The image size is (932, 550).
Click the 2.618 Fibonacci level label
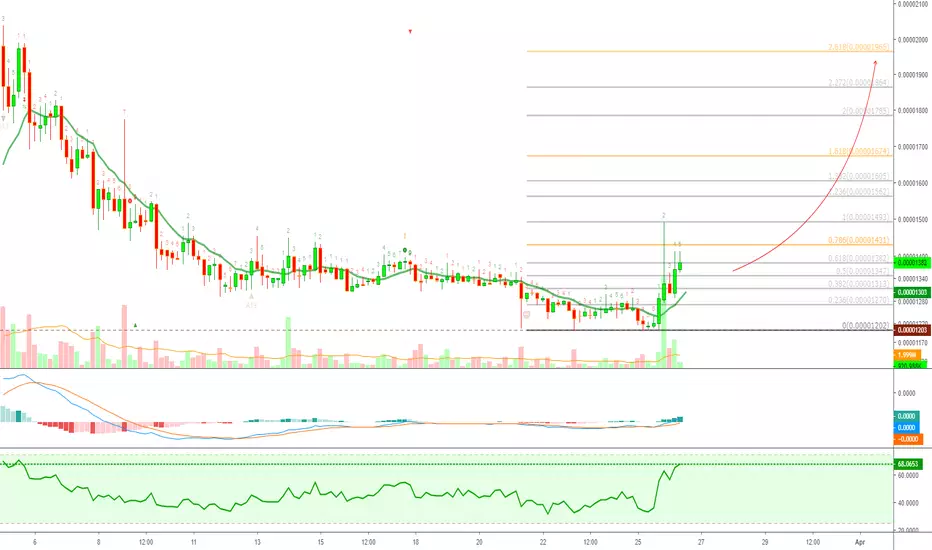[x=858, y=47]
